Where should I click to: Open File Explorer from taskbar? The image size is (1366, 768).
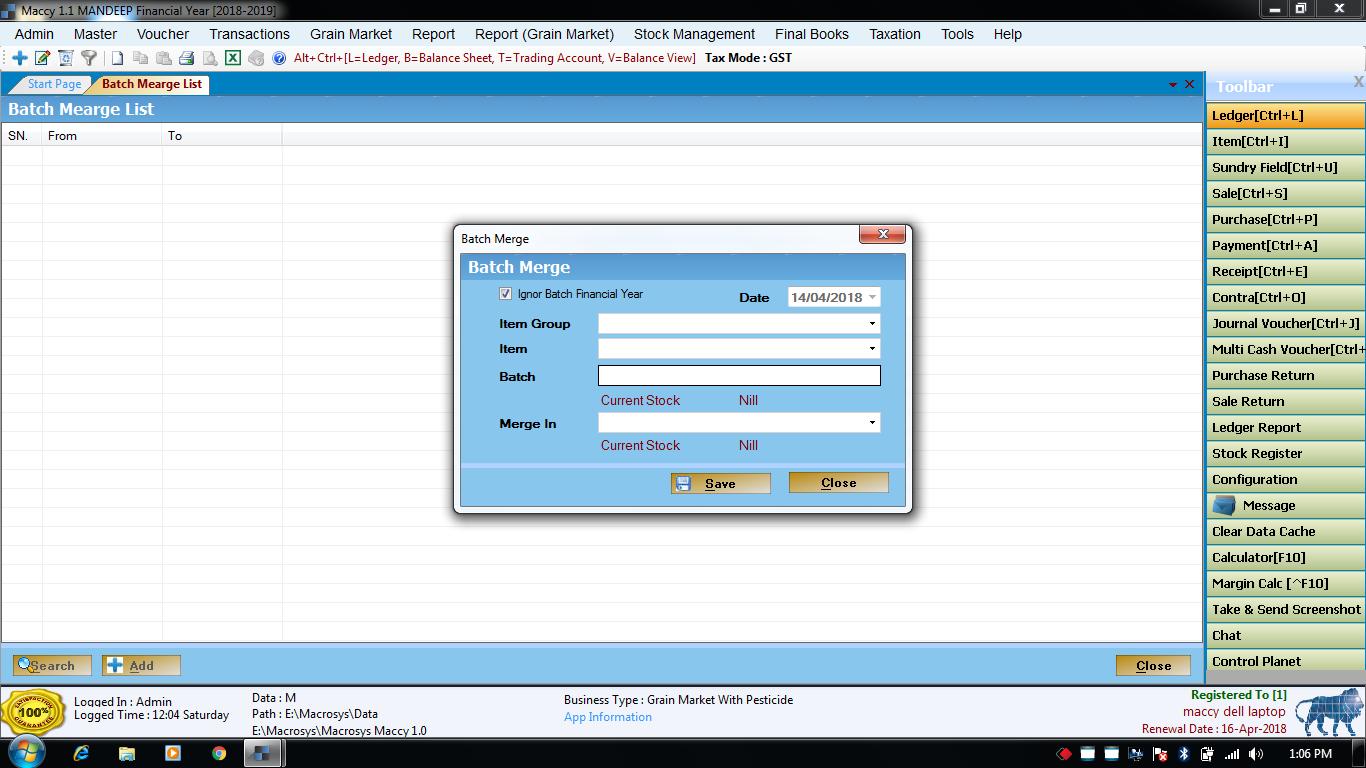127,754
